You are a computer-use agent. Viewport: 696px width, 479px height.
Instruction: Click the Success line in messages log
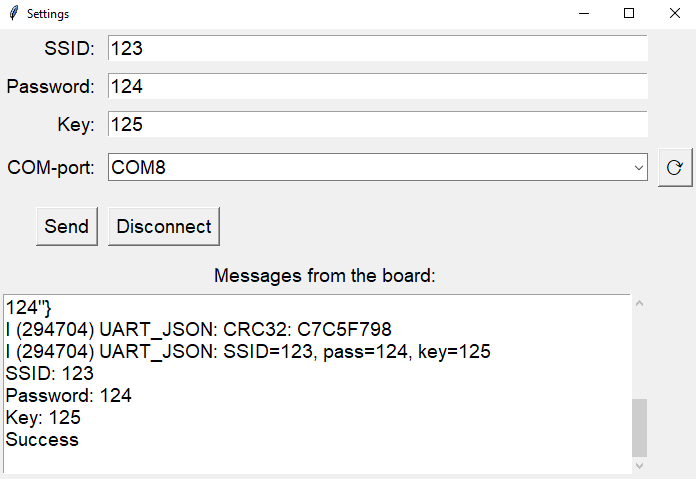(x=42, y=439)
